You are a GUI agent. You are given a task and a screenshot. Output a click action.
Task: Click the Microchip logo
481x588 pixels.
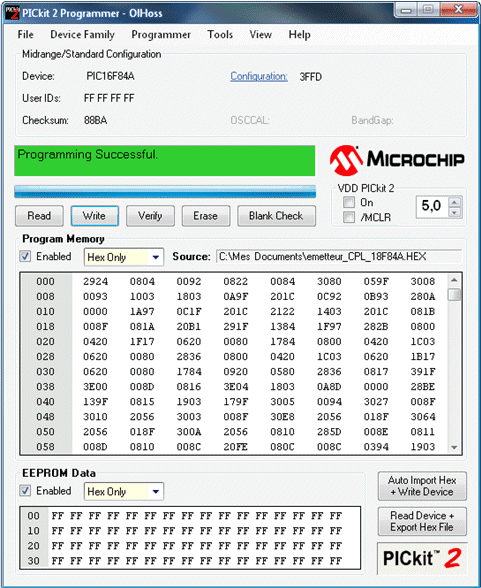tap(397, 160)
